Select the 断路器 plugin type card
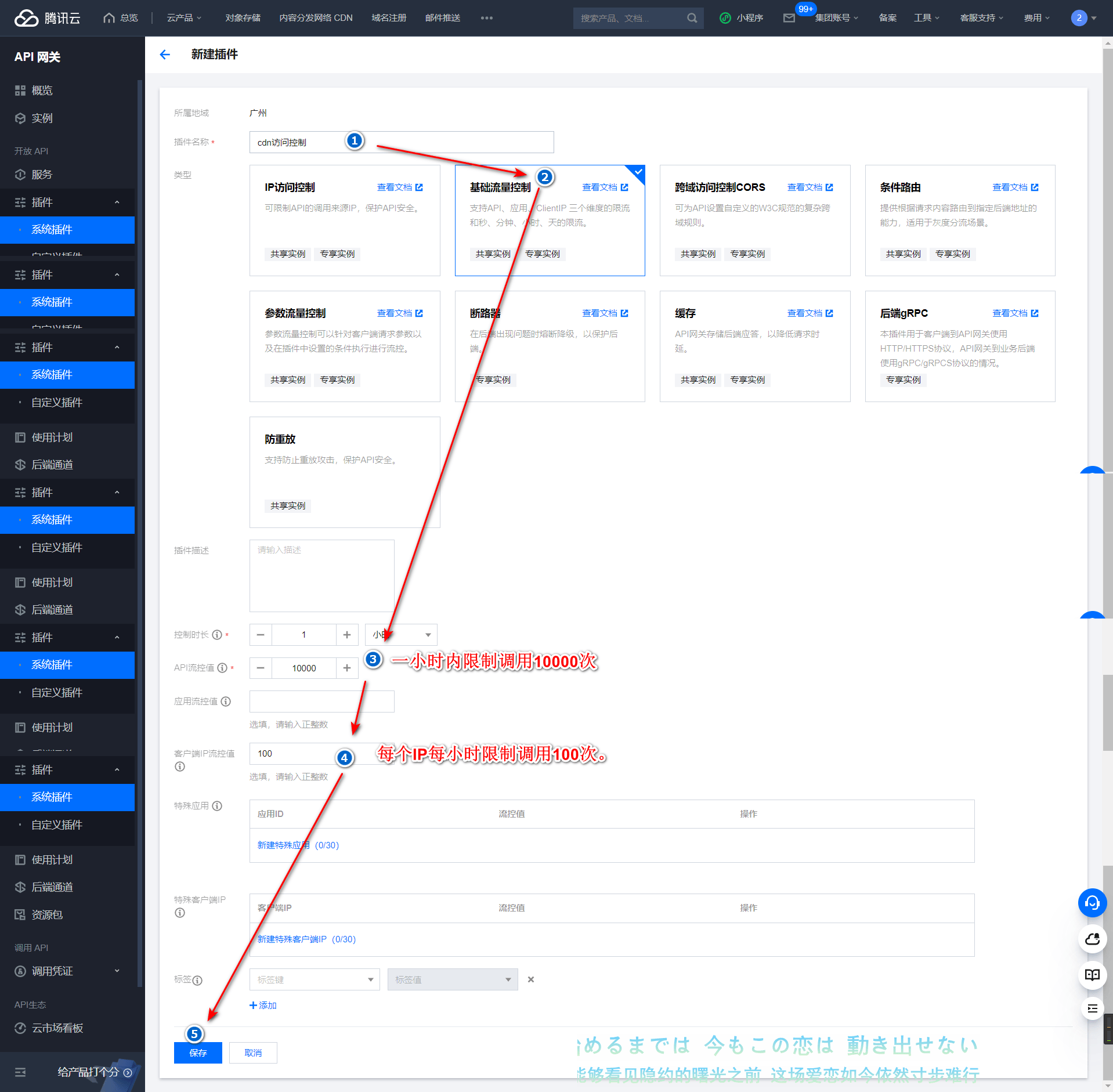Screen dimensions: 1113x1092 tap(550, 346)
